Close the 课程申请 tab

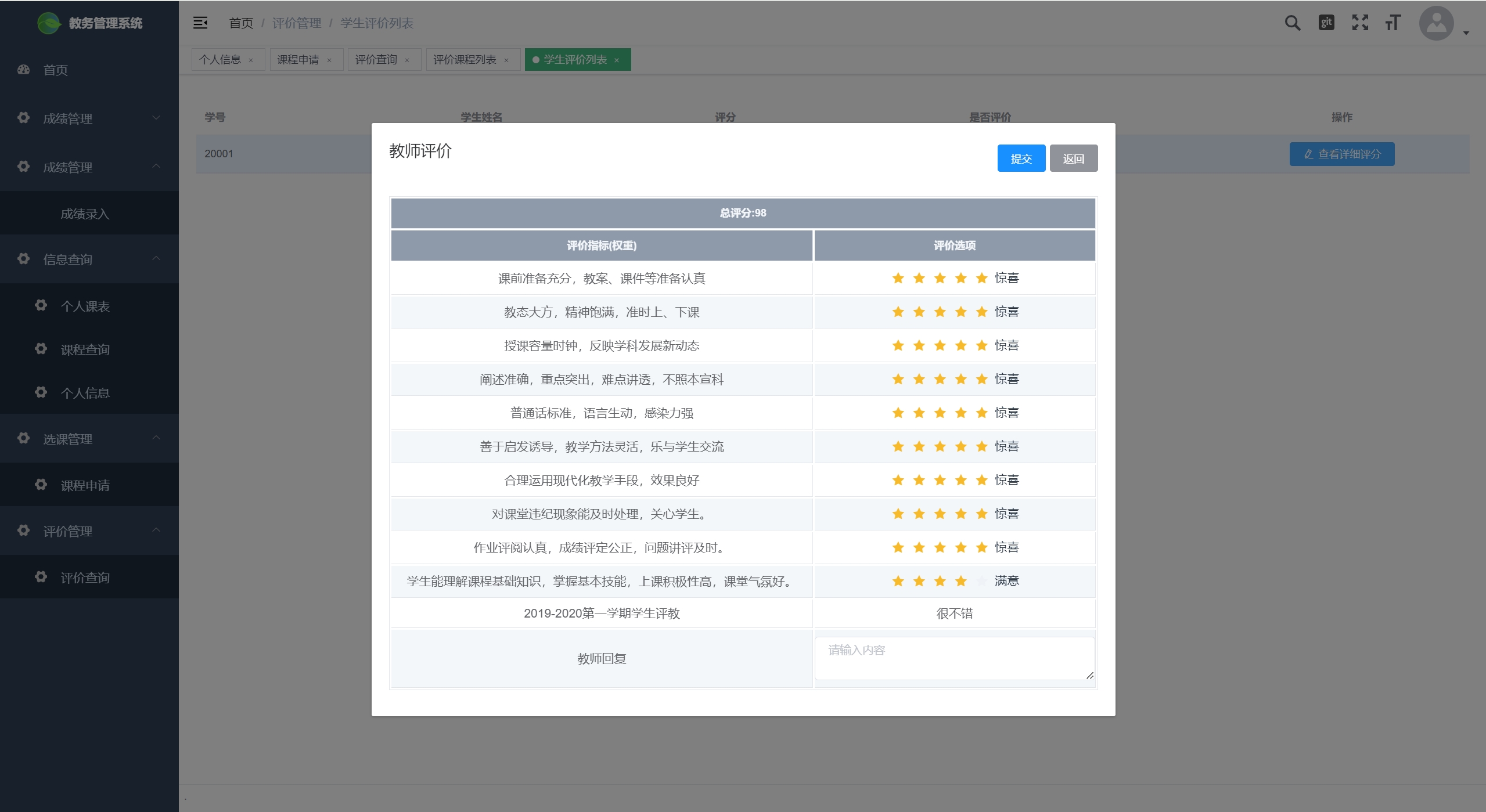pos(329,60)
